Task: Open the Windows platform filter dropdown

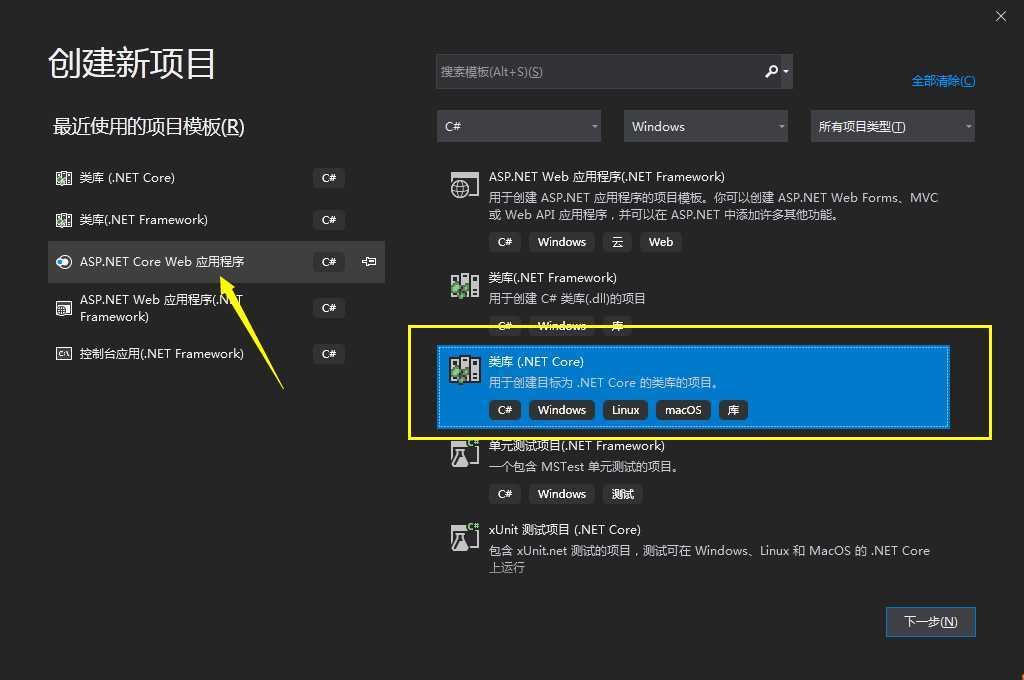Action: [706, 126]
